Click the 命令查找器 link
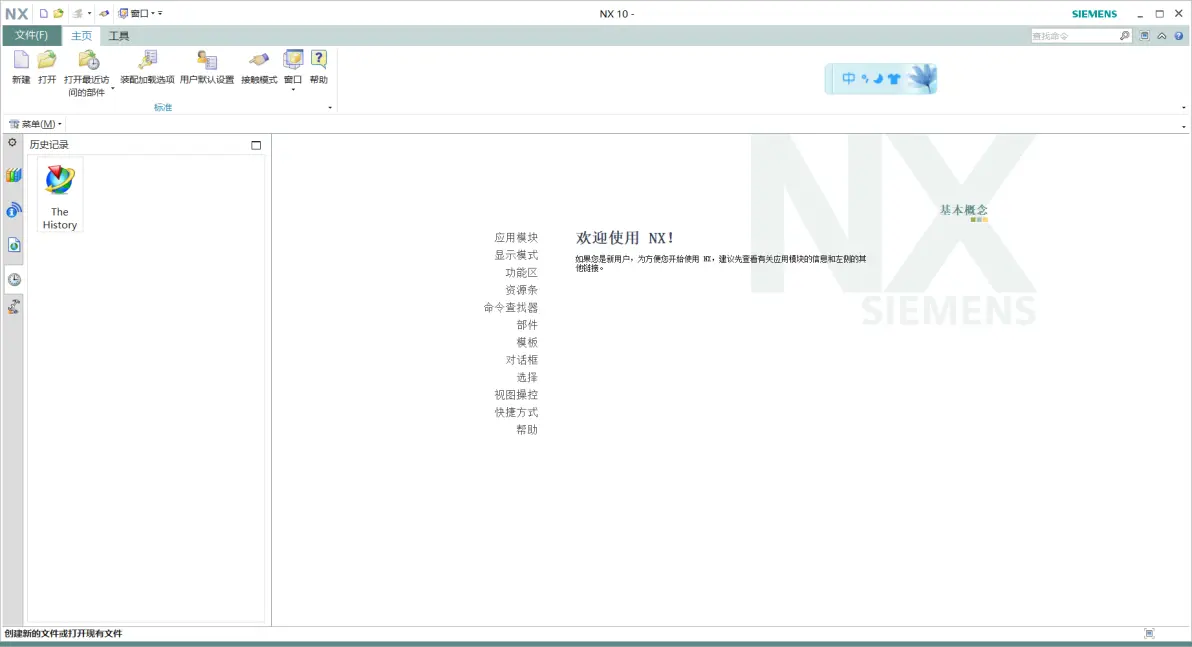Screen dimensions: 1192x647 click(x=511, y=308)
